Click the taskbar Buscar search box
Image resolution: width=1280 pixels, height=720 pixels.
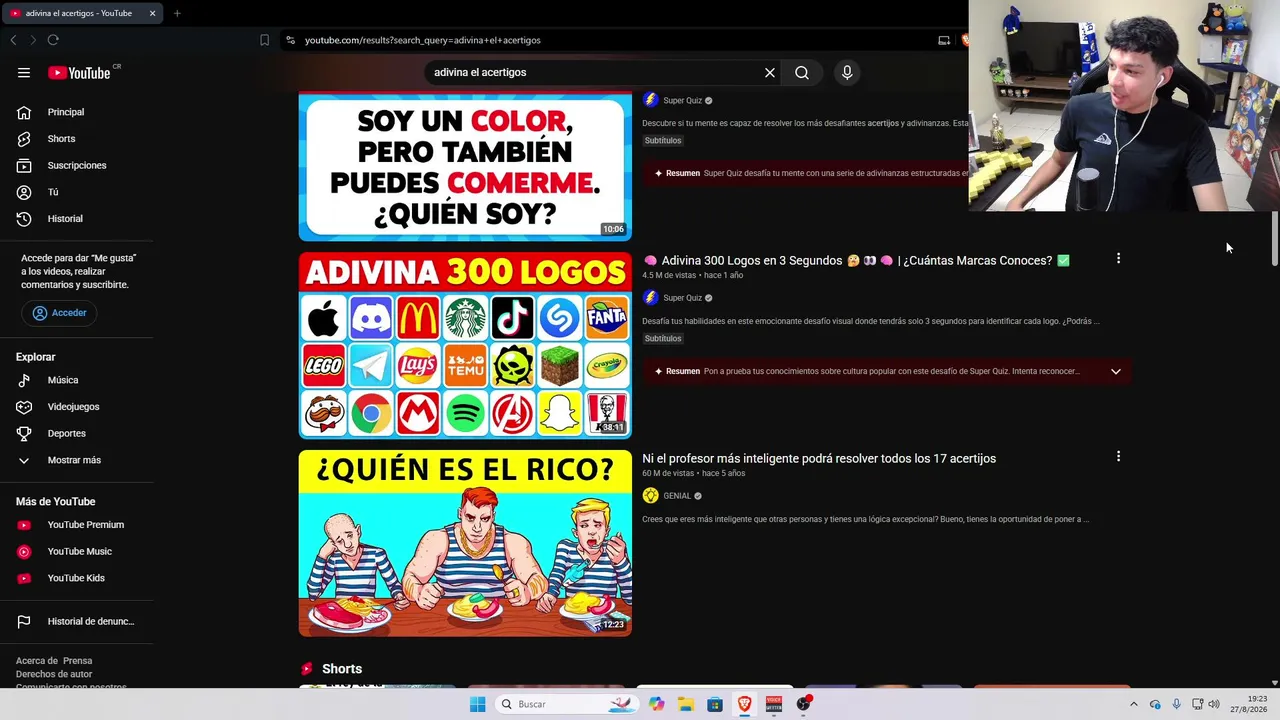coord(567,704)
